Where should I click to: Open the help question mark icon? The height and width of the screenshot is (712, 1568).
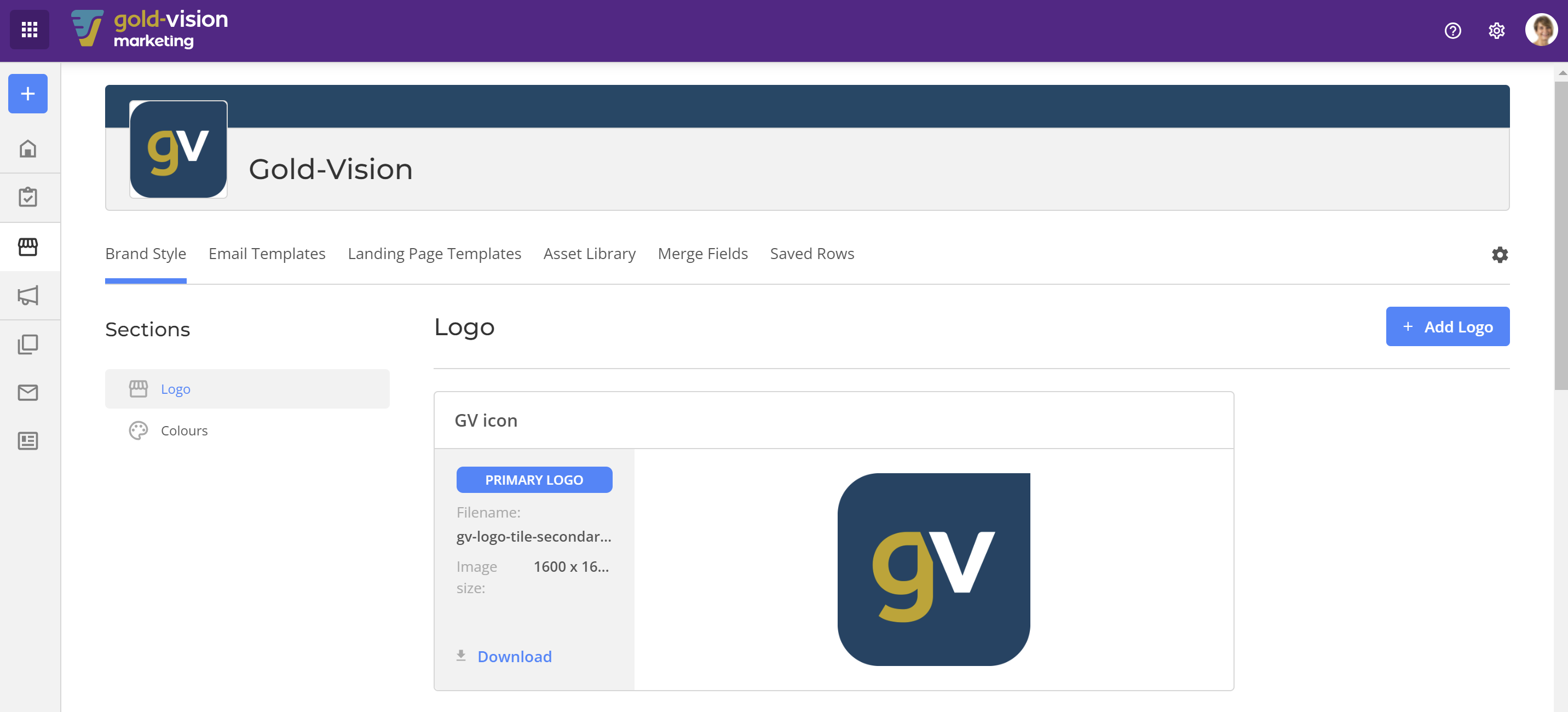[1452, 31]
